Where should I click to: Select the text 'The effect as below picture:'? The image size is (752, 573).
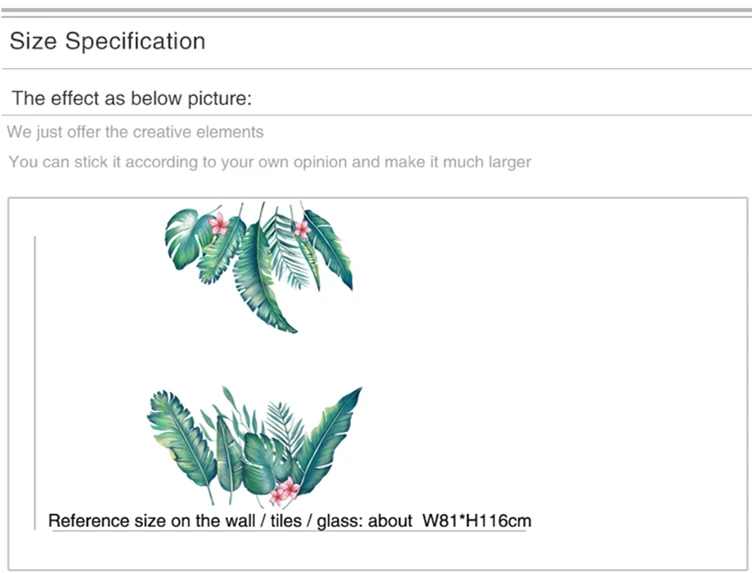pyautogui.click(x=131, y=98)
